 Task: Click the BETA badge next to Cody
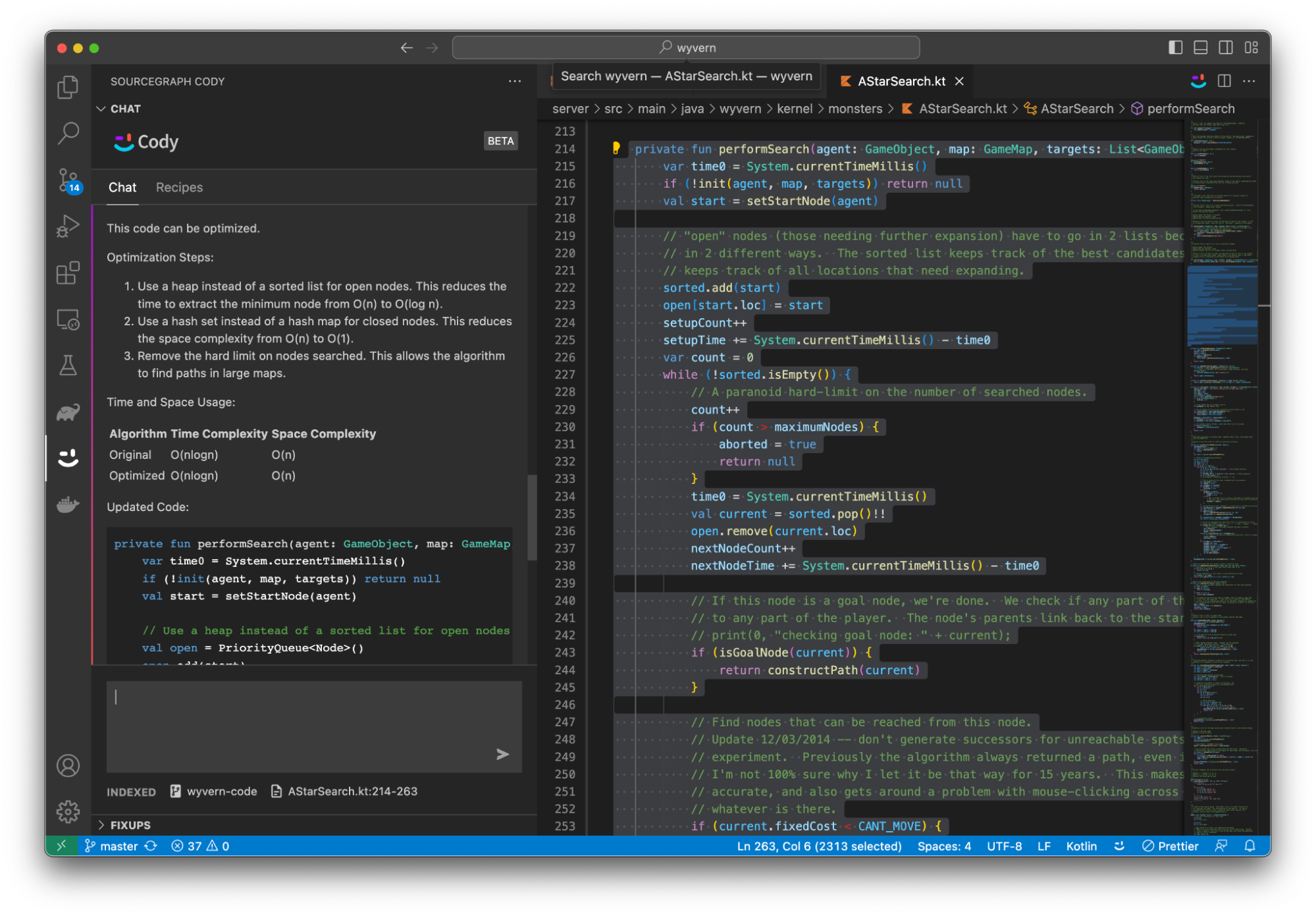point(500,141)
